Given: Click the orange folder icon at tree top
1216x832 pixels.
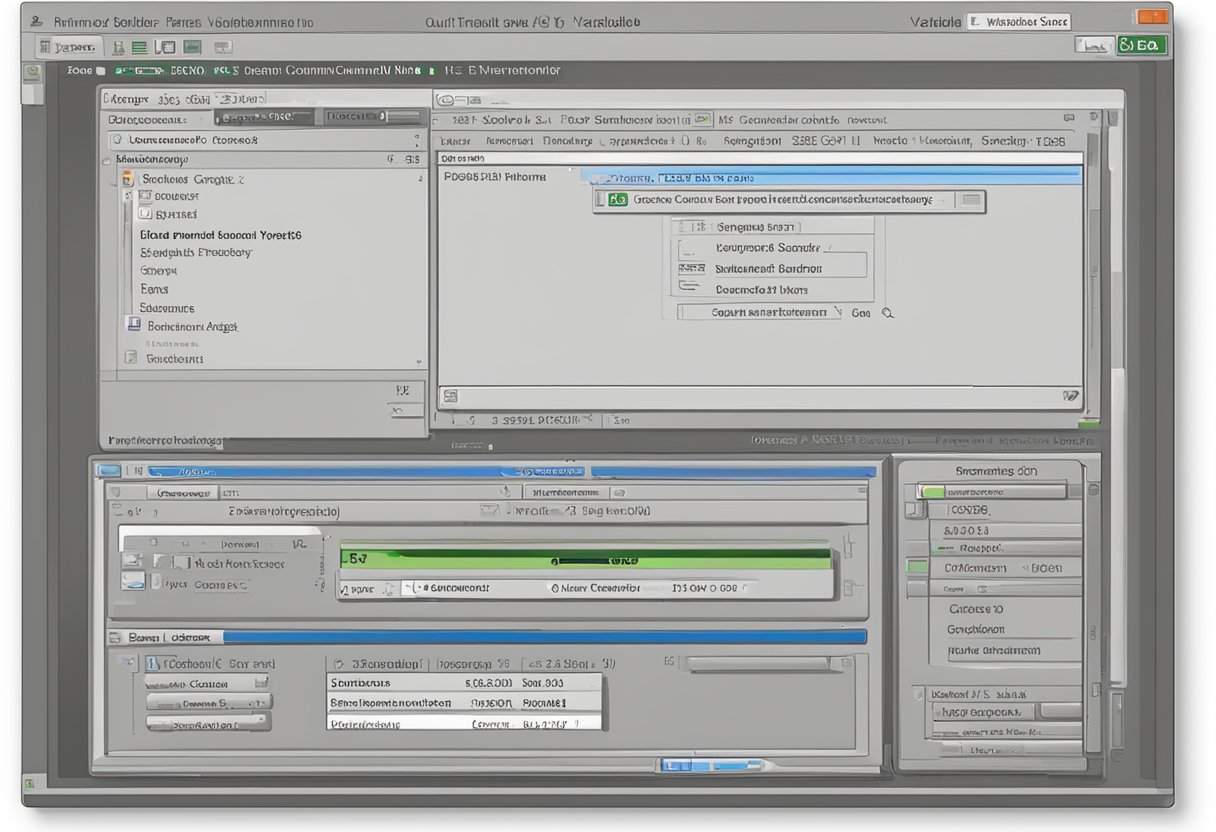Looking at the screenshot, I should coord(127,179).
